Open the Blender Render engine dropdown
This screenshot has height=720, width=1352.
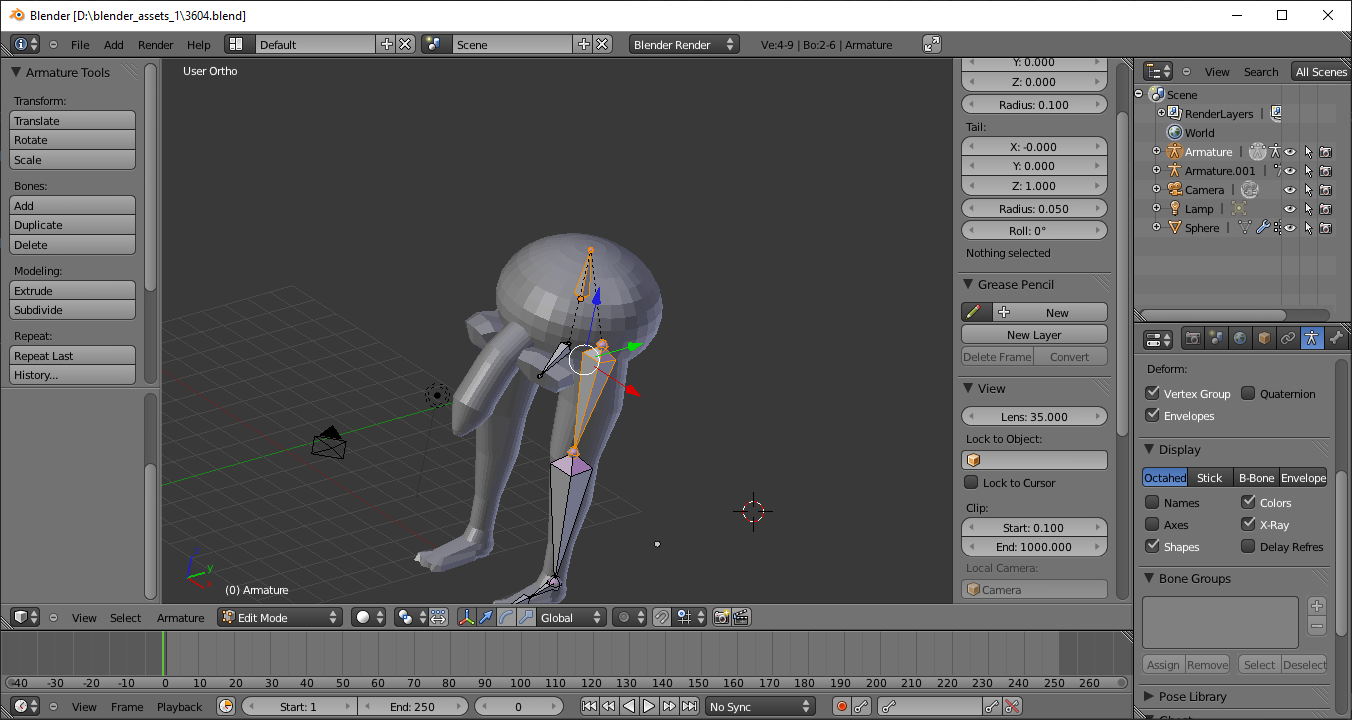[684, 45]
